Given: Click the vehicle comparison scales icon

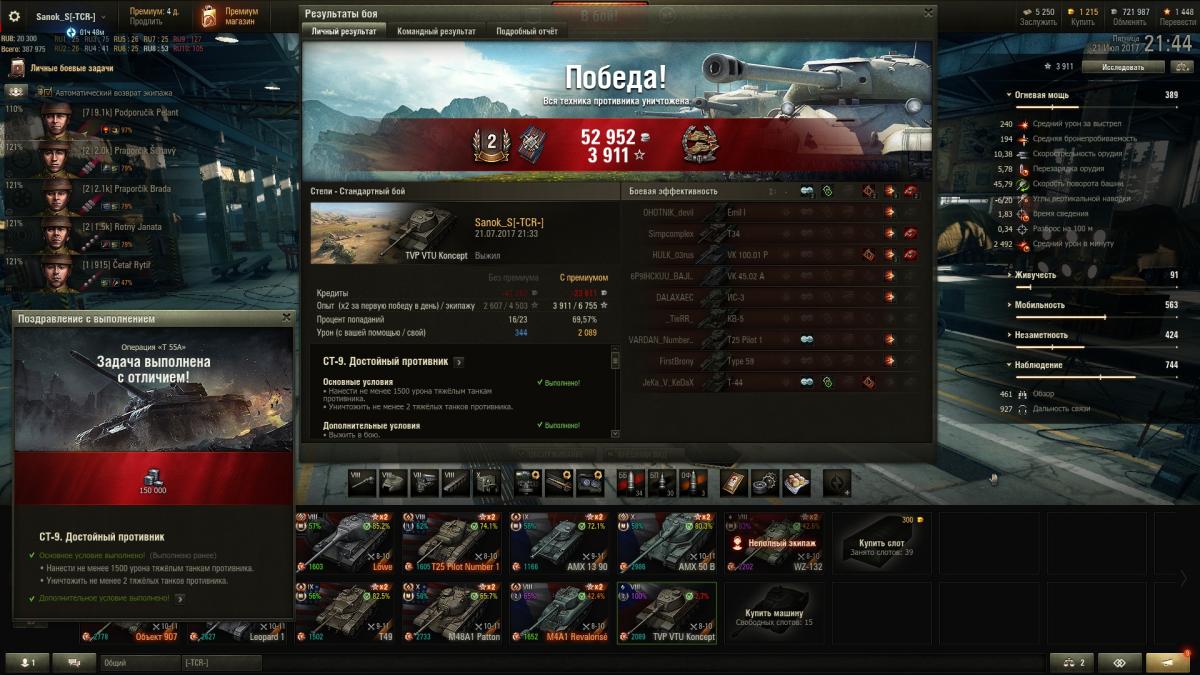Looking at the screenshot, I should point(1072,663).
